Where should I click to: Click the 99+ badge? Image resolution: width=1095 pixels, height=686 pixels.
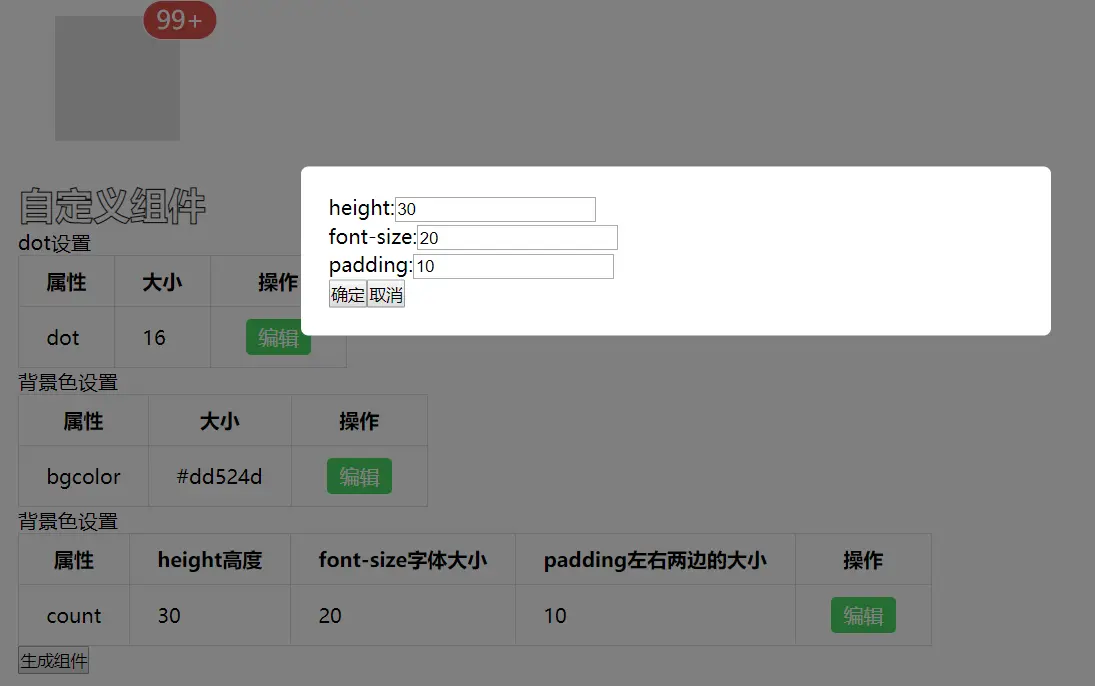coord(179,20)
